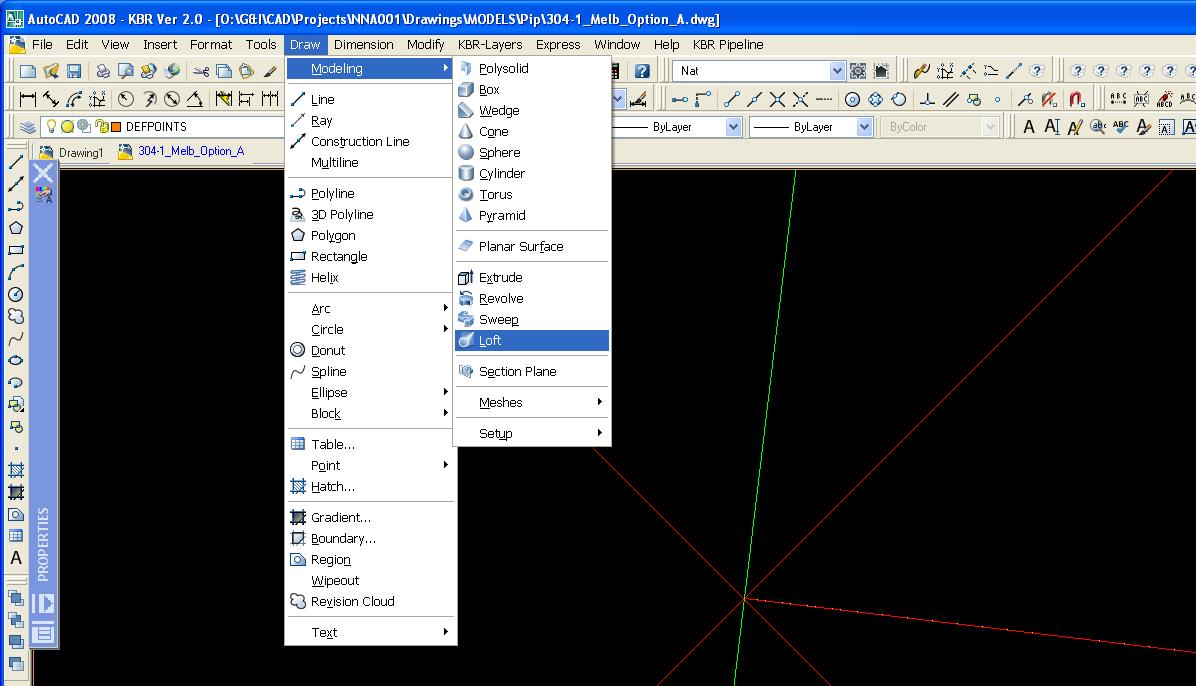Choose Section Plane from the Modeling submenu

532,371
